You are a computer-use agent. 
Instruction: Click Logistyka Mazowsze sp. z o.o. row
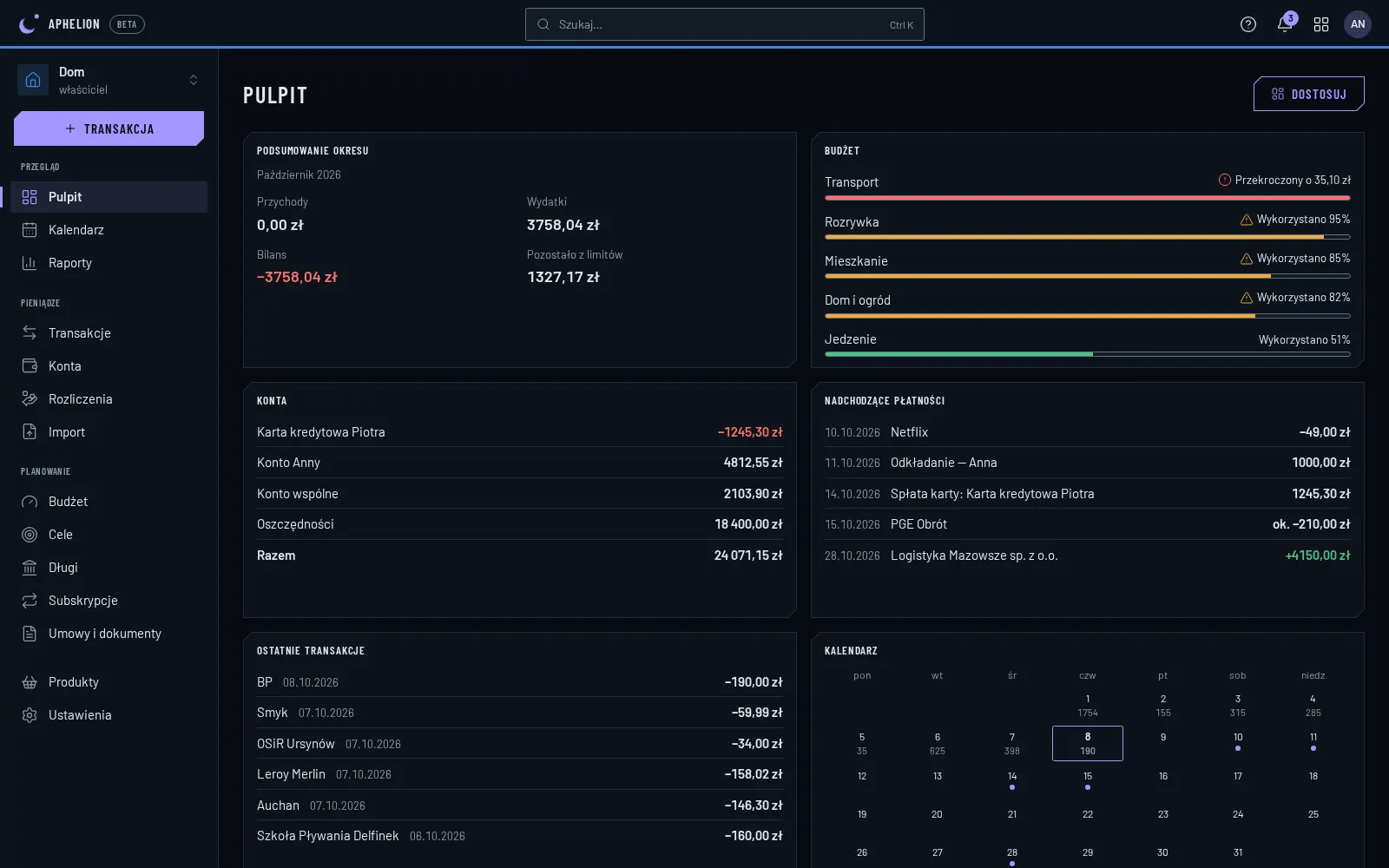pyautogui.click(x=1087, y=556)
